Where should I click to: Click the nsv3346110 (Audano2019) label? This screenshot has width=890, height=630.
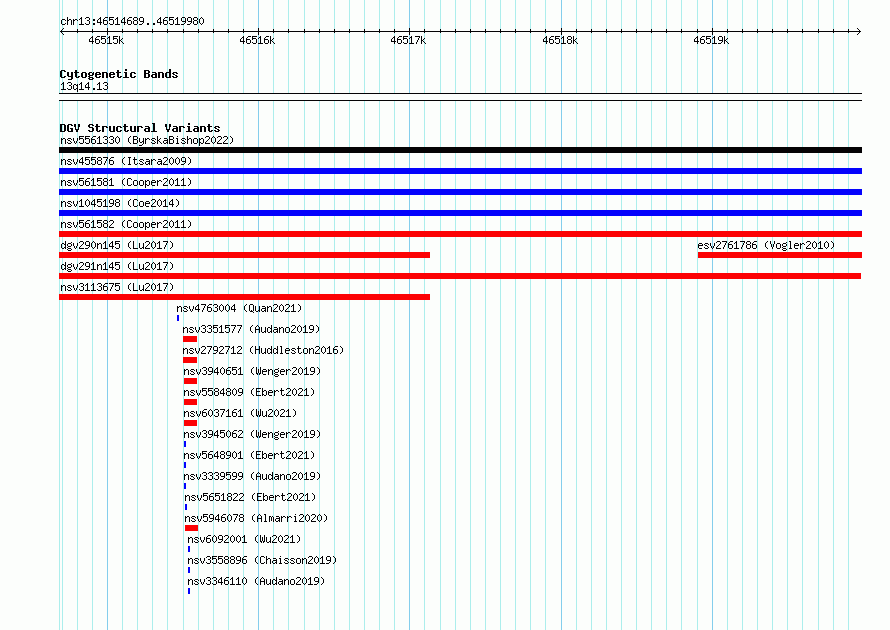256,581
